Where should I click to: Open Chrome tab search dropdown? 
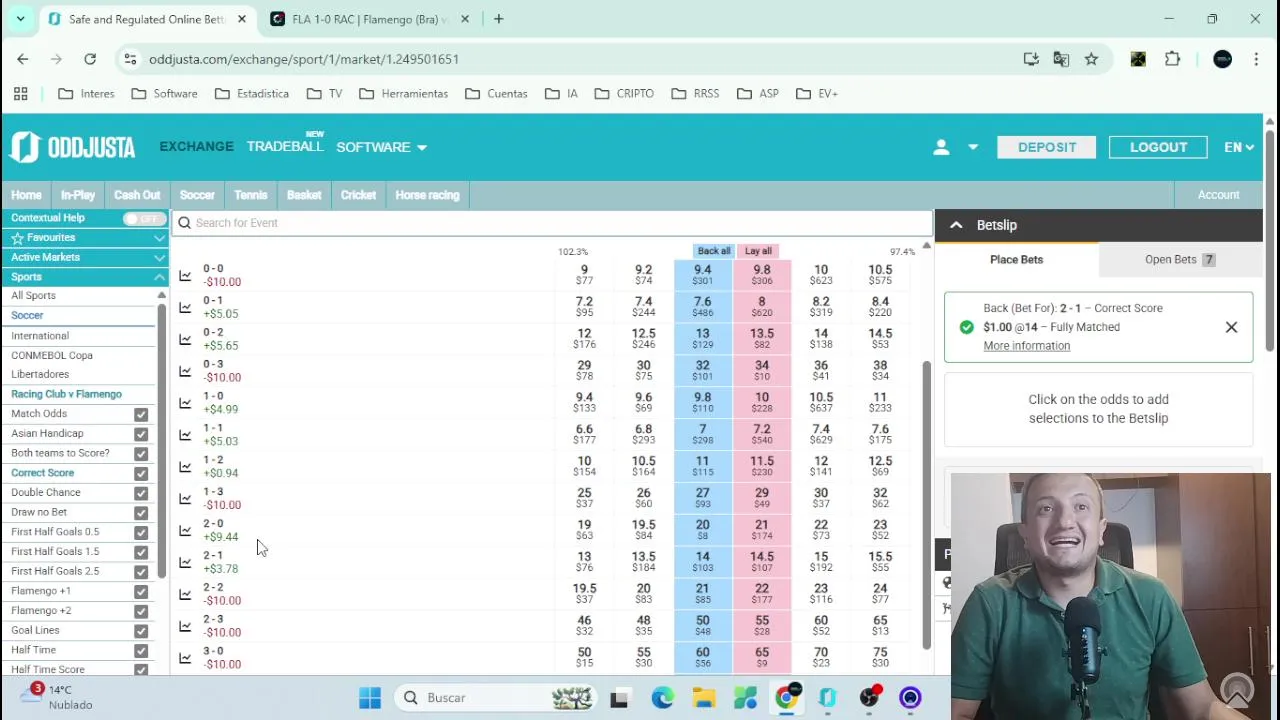click(x=20, y=19)
